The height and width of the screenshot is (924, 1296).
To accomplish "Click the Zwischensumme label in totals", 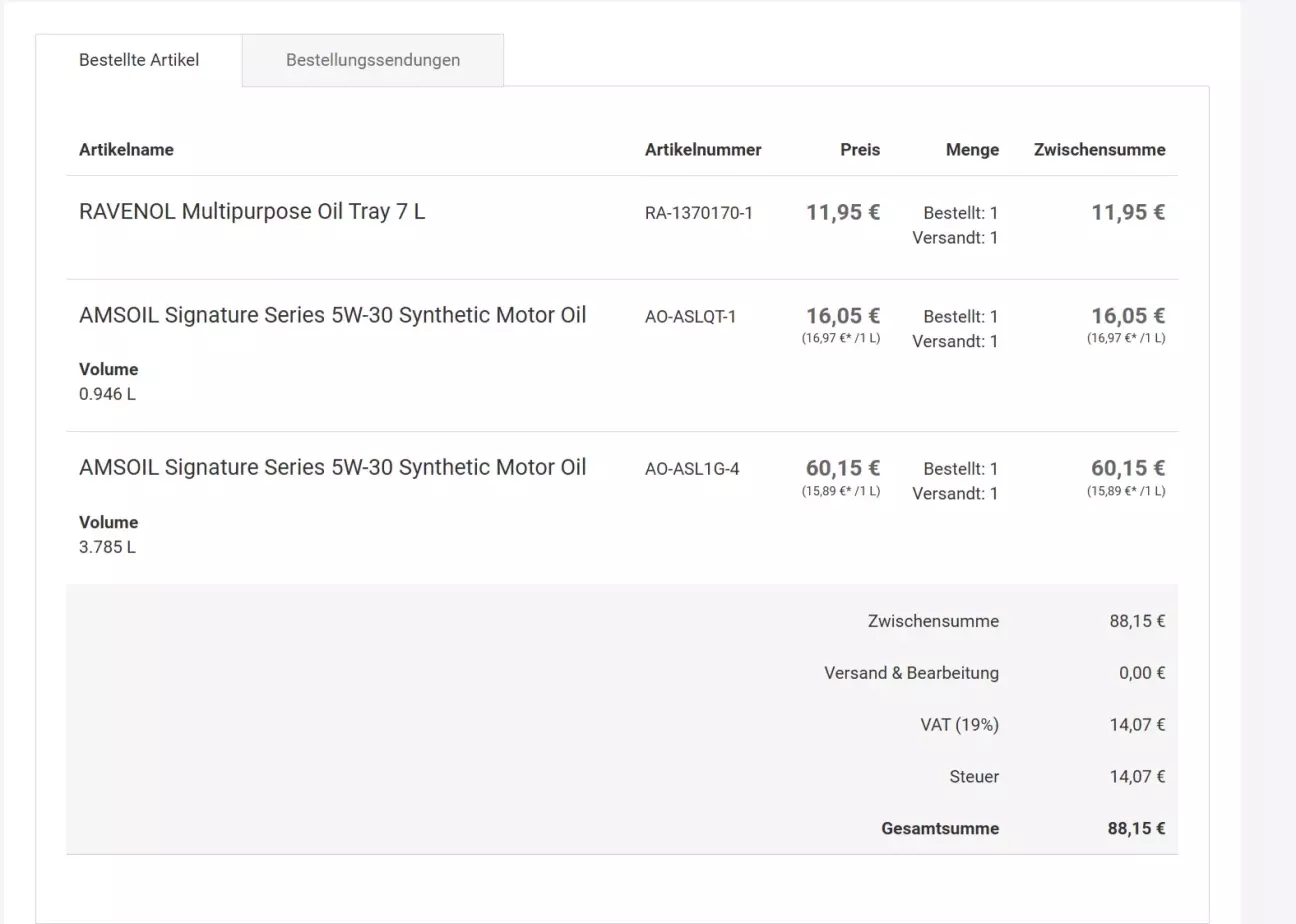I will [933, 621].
